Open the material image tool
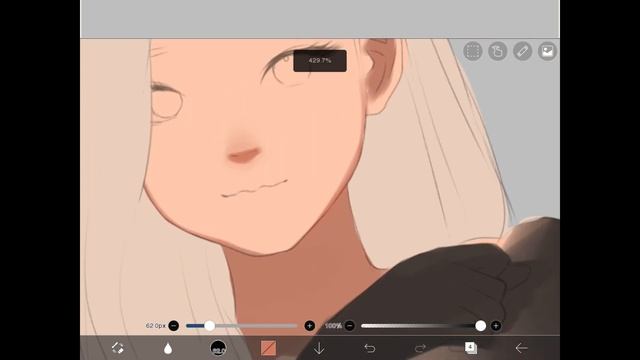The height and width of the screenshot is (360, 640). pos(547,51)
